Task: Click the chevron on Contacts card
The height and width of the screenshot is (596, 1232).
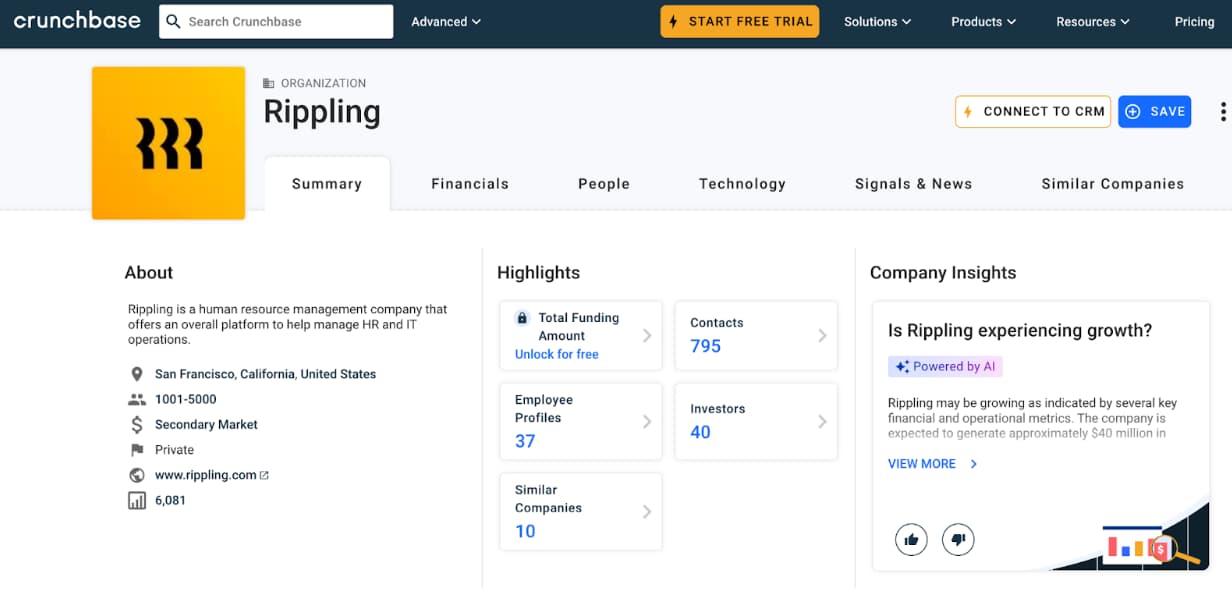Action: coord(822,336)
